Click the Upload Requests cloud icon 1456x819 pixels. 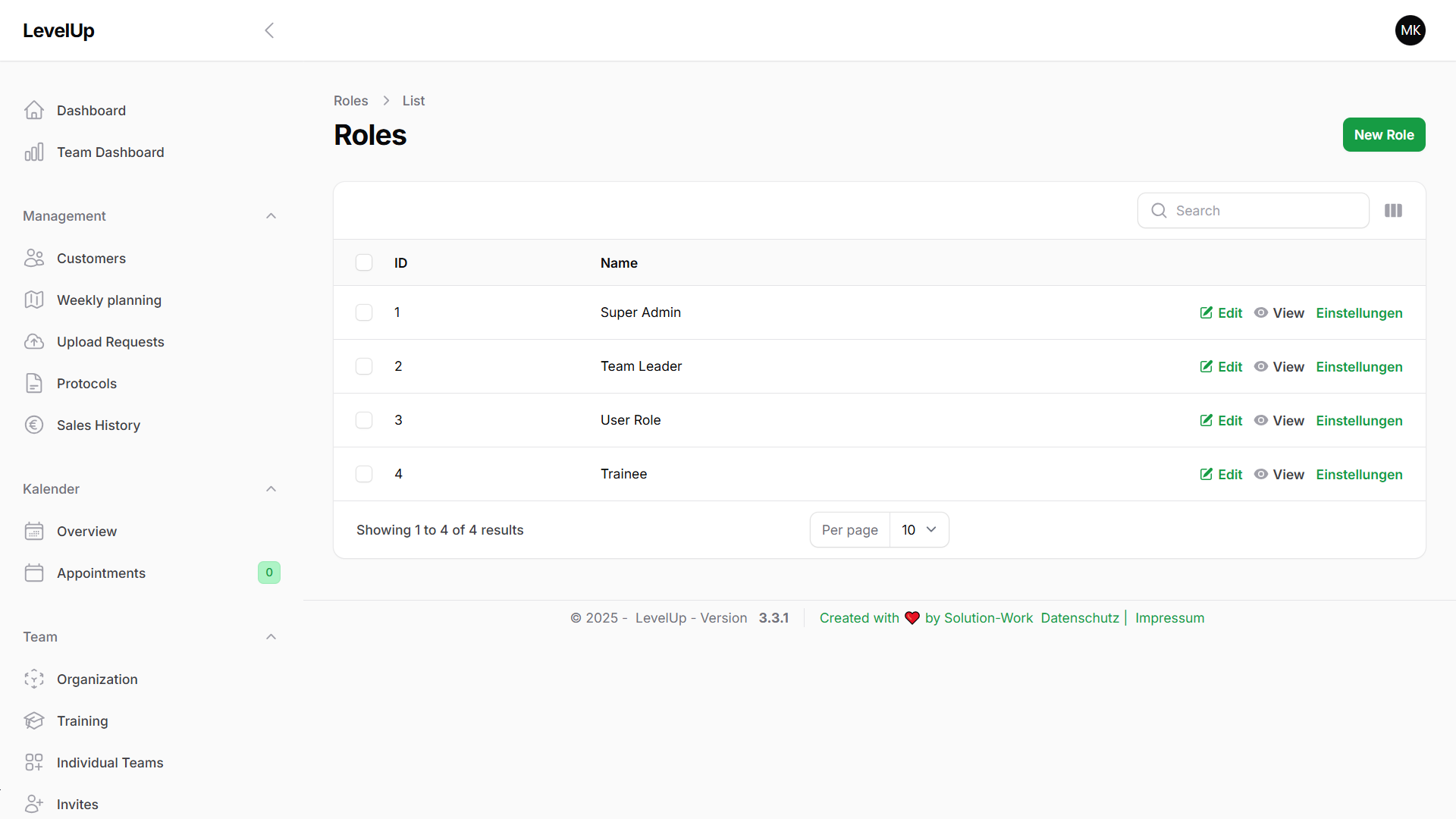point(34,342)
